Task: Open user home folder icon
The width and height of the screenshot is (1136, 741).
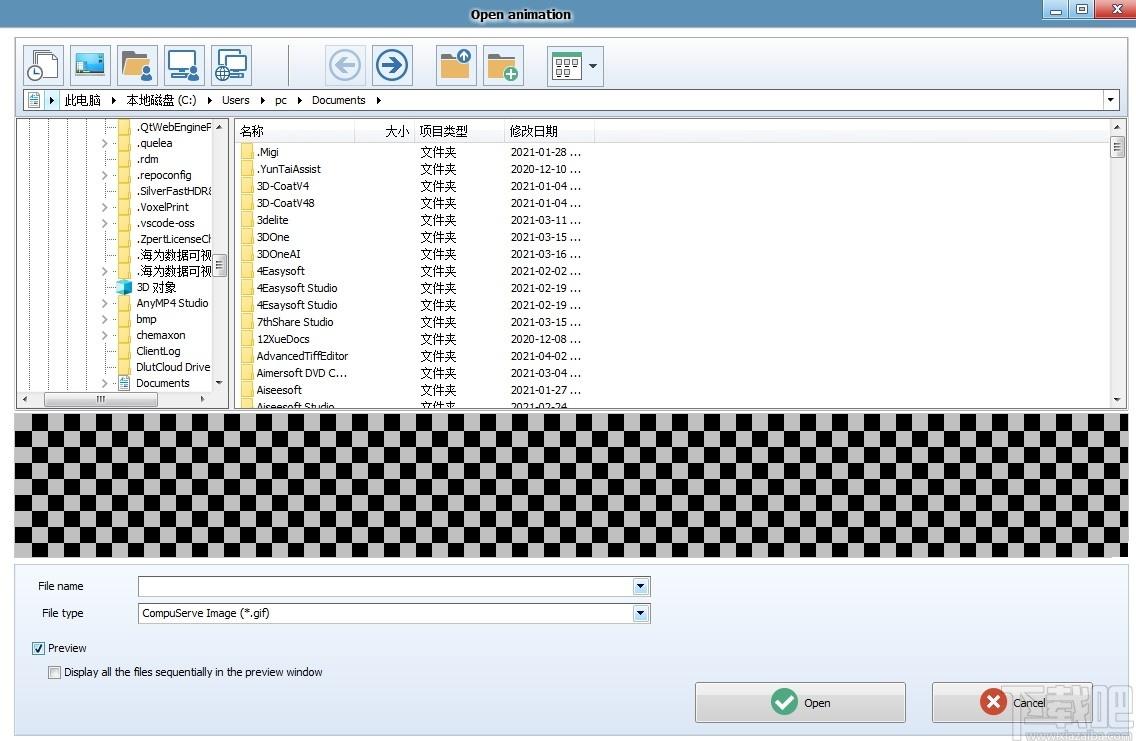Action: tap(138, 66)
